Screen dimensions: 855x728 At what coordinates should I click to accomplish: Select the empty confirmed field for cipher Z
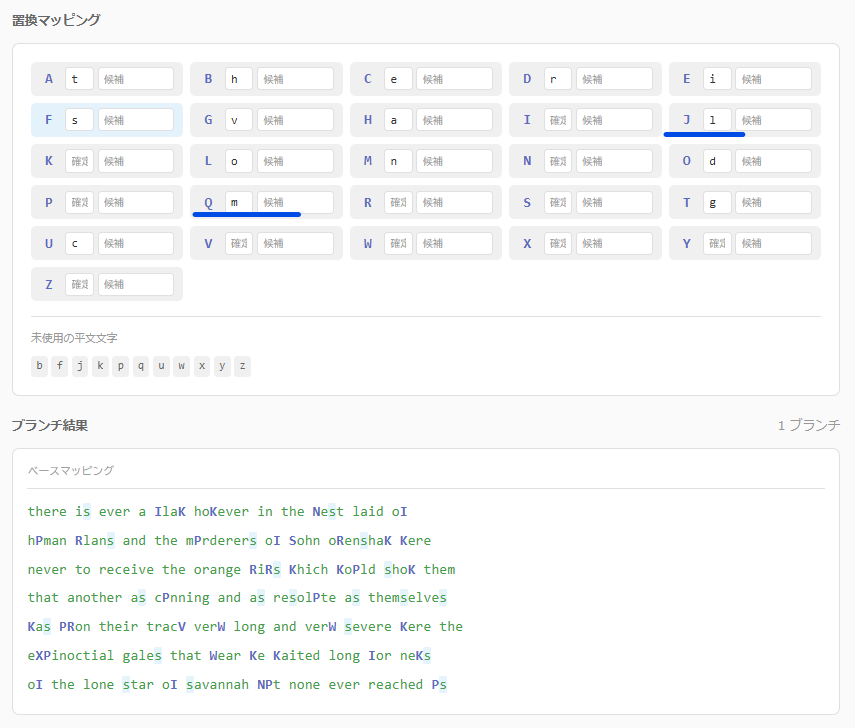coord(79,284)
